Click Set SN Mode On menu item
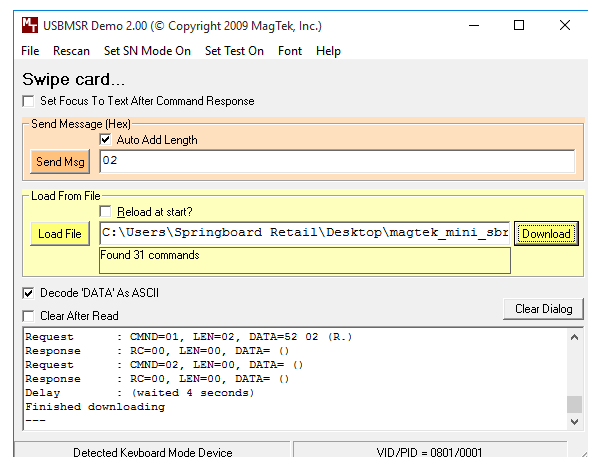 tap(147, 51)
